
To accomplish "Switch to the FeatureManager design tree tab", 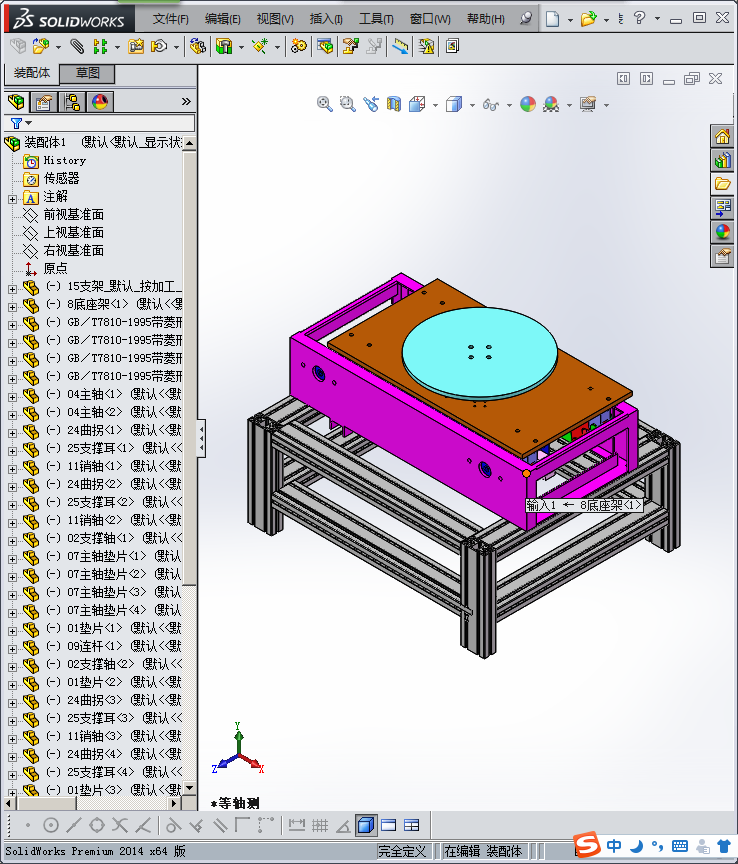I will tap(17, 102).
